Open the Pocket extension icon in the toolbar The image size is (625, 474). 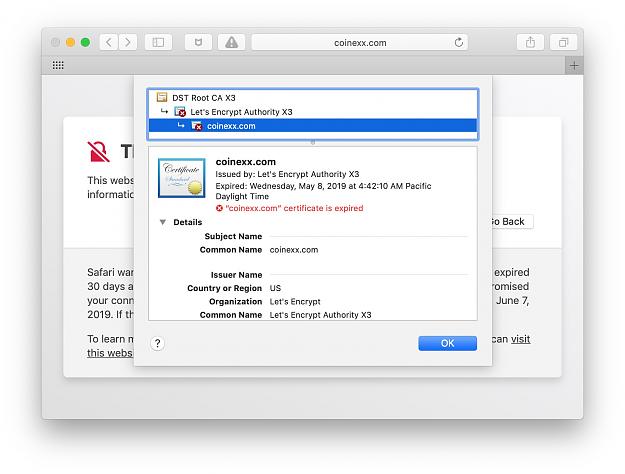pyautogui.click(x=198, y=42)
